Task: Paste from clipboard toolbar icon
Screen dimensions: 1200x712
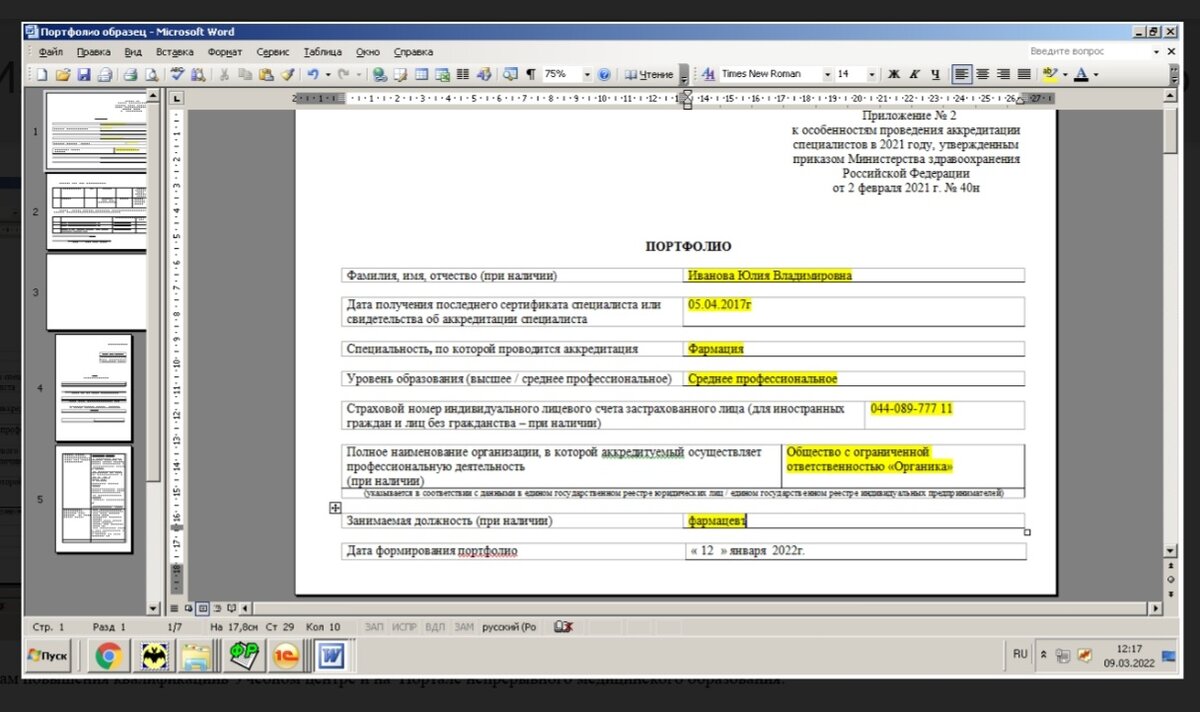Action: (266, 74)
